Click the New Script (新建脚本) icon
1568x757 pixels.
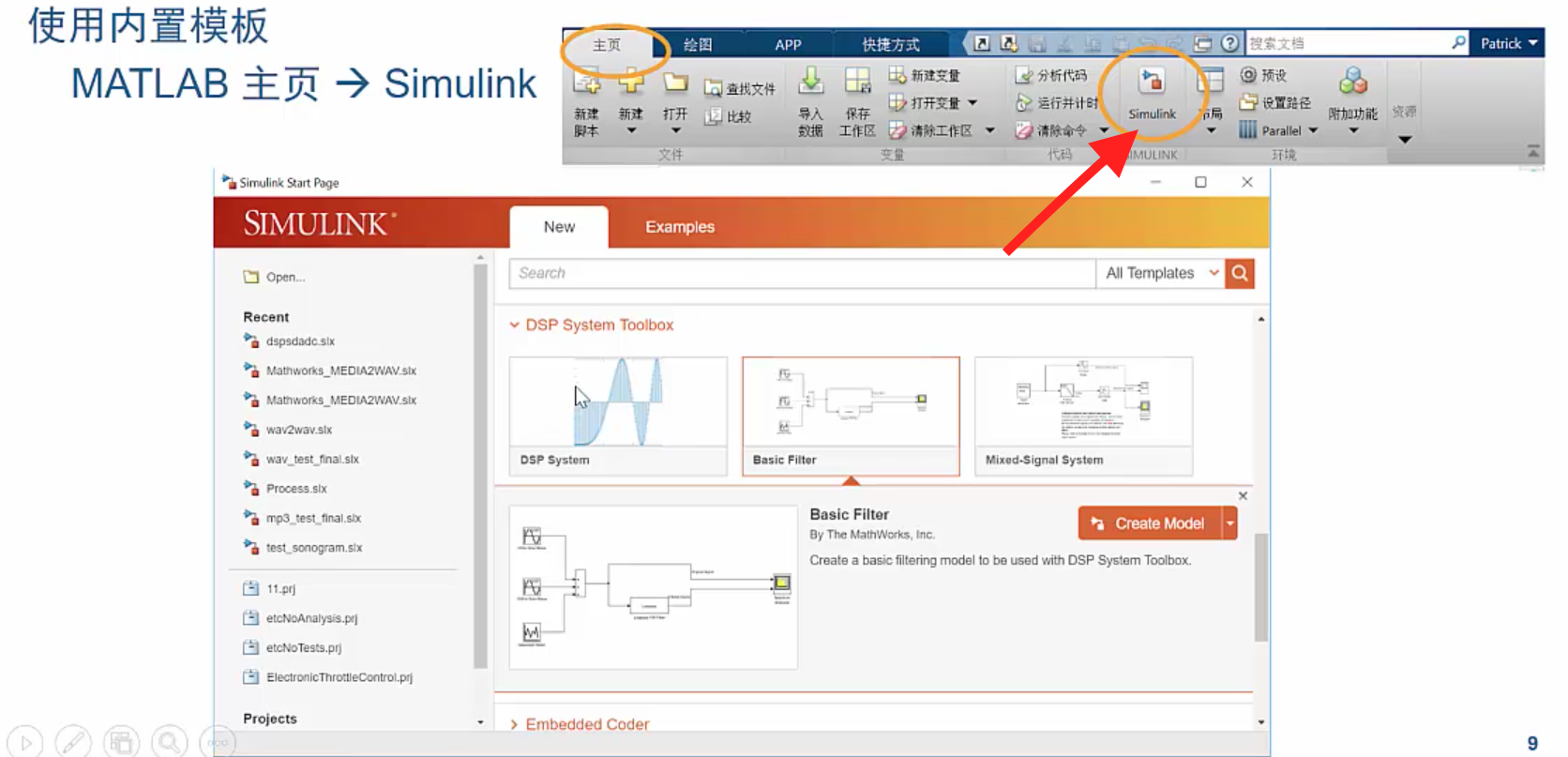click(587, 82)
